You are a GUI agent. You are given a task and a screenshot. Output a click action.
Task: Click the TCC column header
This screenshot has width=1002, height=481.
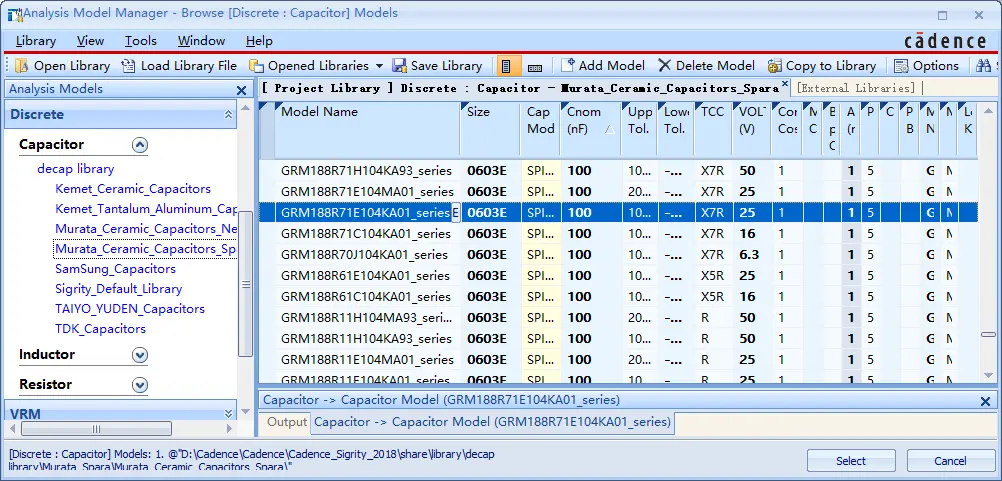pos(714,129)
